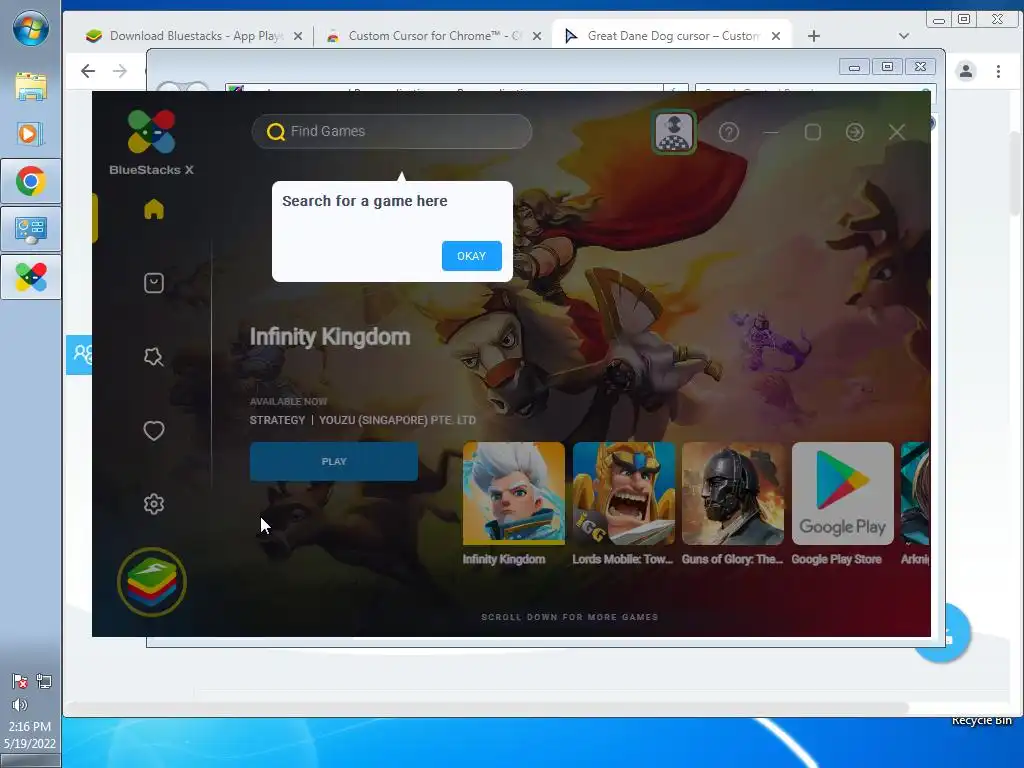Close the Download Bluestacks tab
Screen dimensions: 1024x768
(x=298, y=37)
